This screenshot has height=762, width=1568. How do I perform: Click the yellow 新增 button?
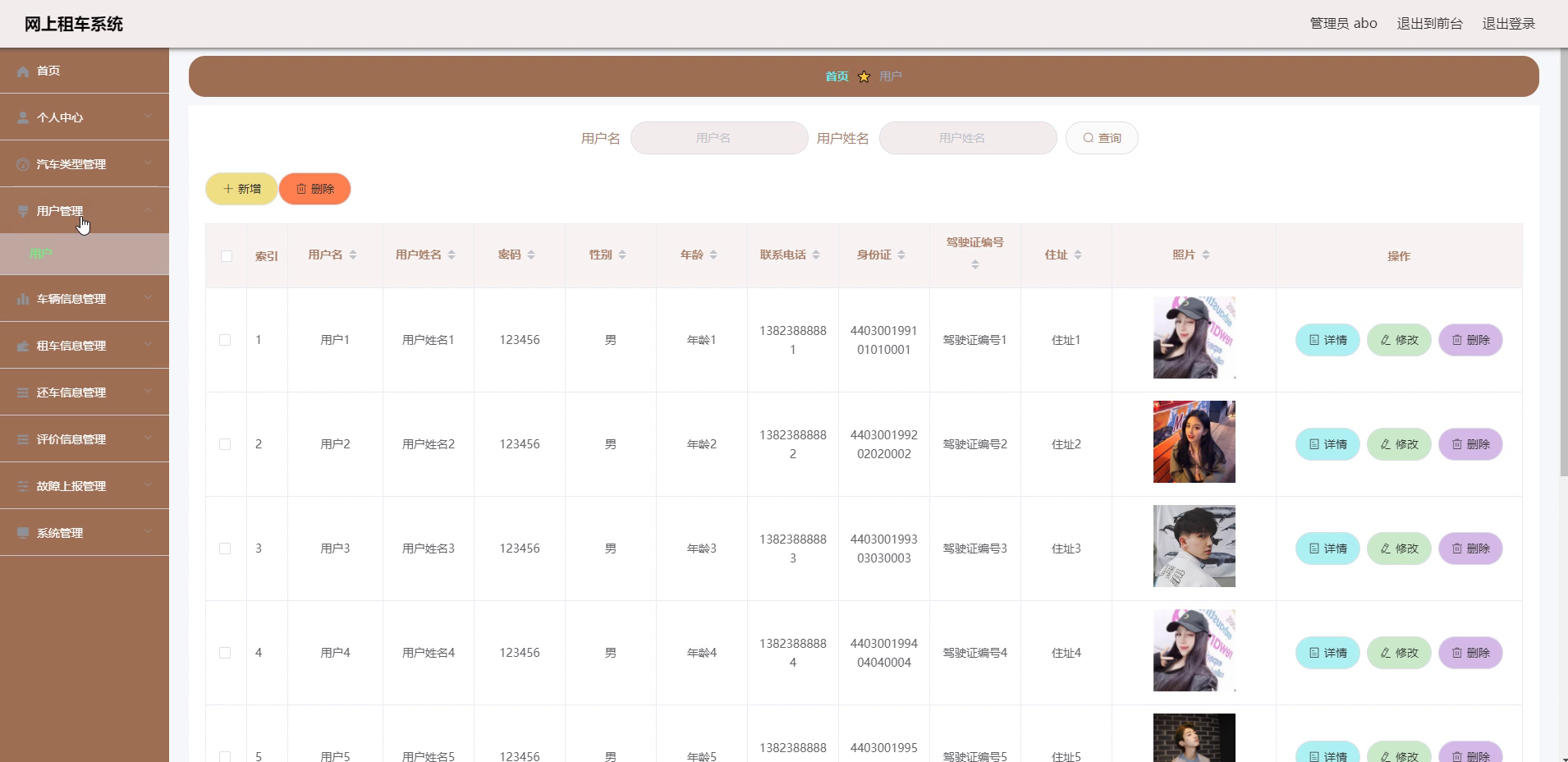(241, 189)
